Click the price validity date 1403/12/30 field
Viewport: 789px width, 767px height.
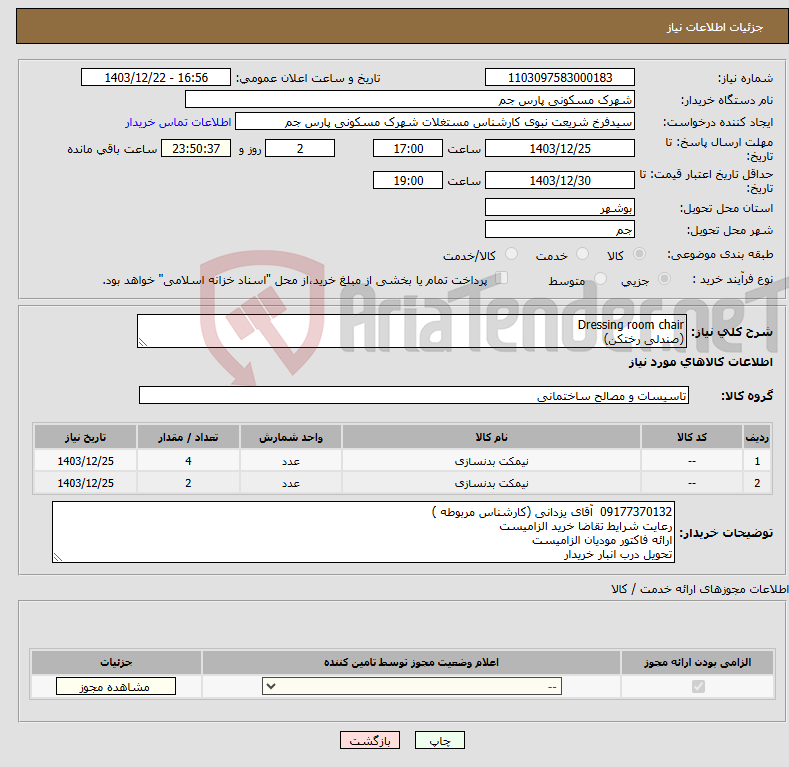(x=560, y=180)
